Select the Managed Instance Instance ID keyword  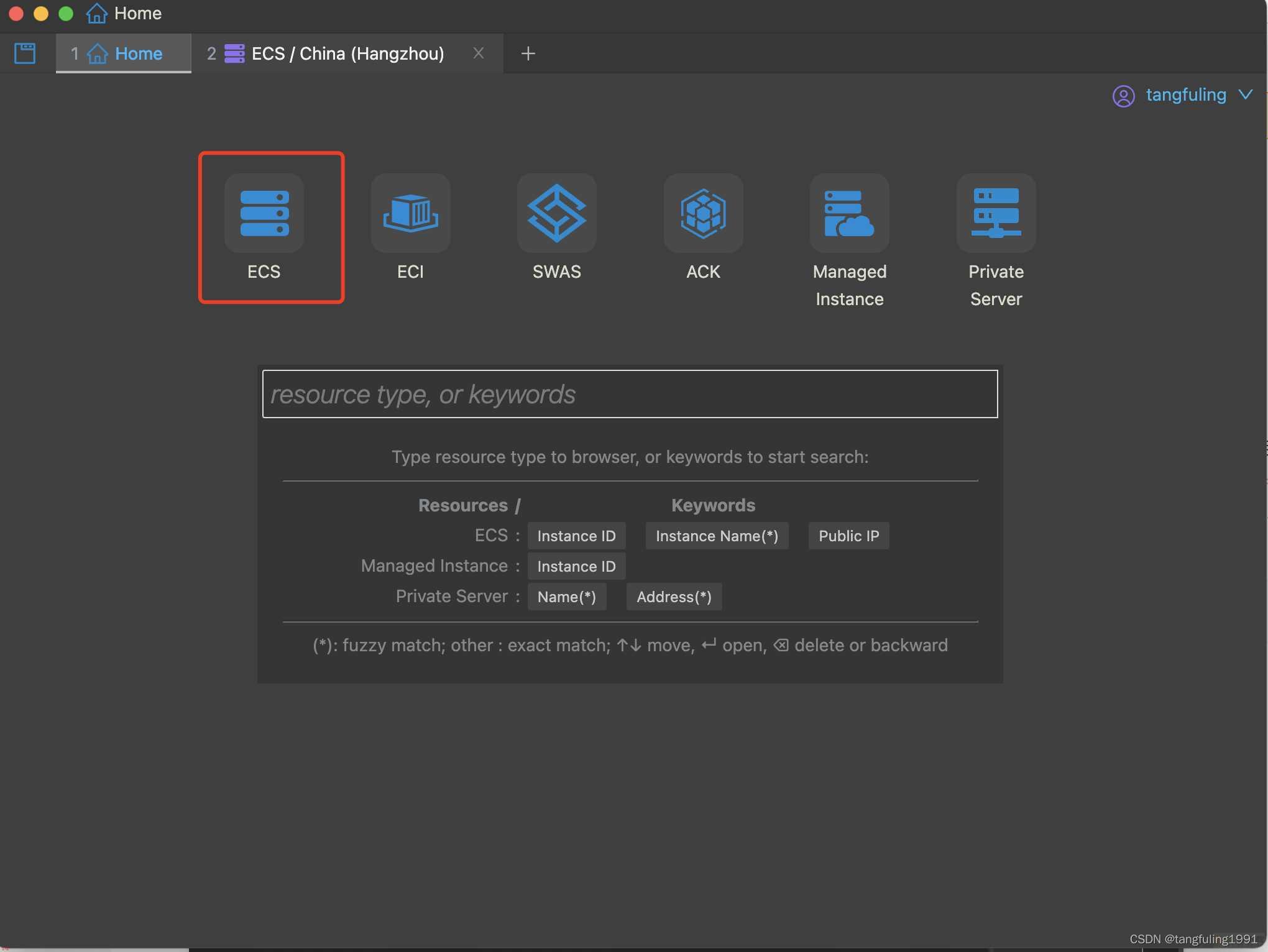click(576, 566)
